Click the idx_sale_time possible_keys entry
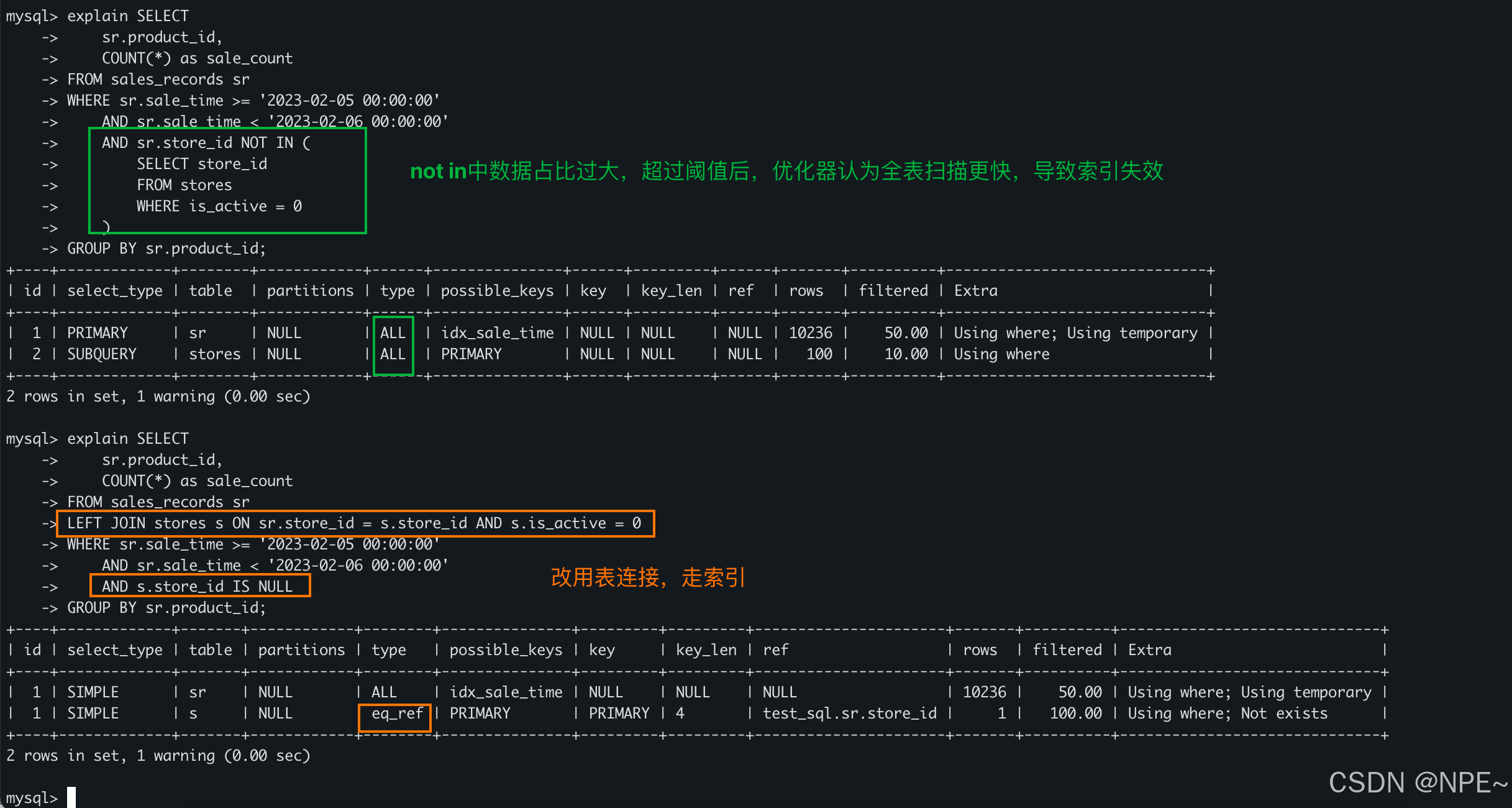Screen dimensions: 1512x808 [x=497, y=333]
